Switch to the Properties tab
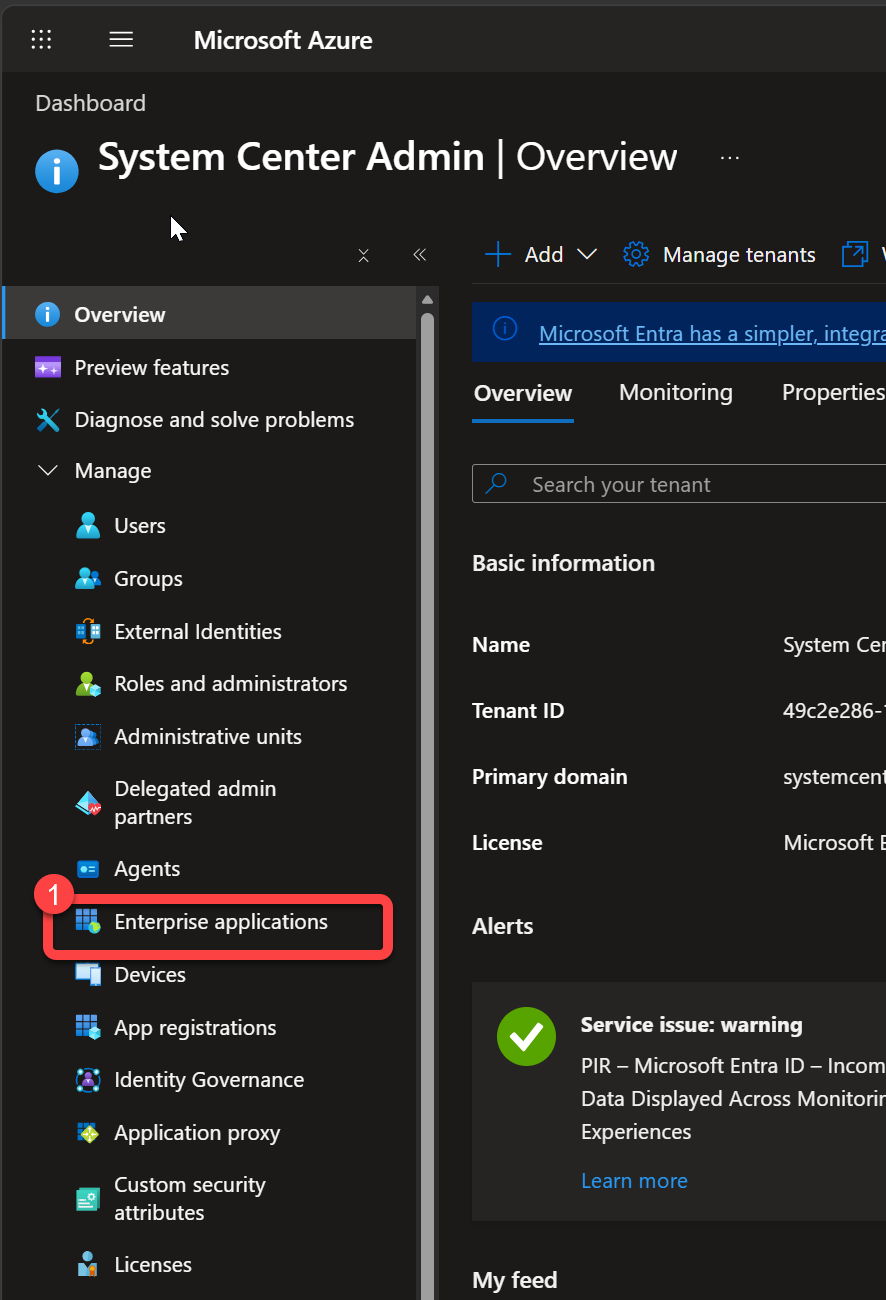The image size is (886, 1300). click(833, 392)
